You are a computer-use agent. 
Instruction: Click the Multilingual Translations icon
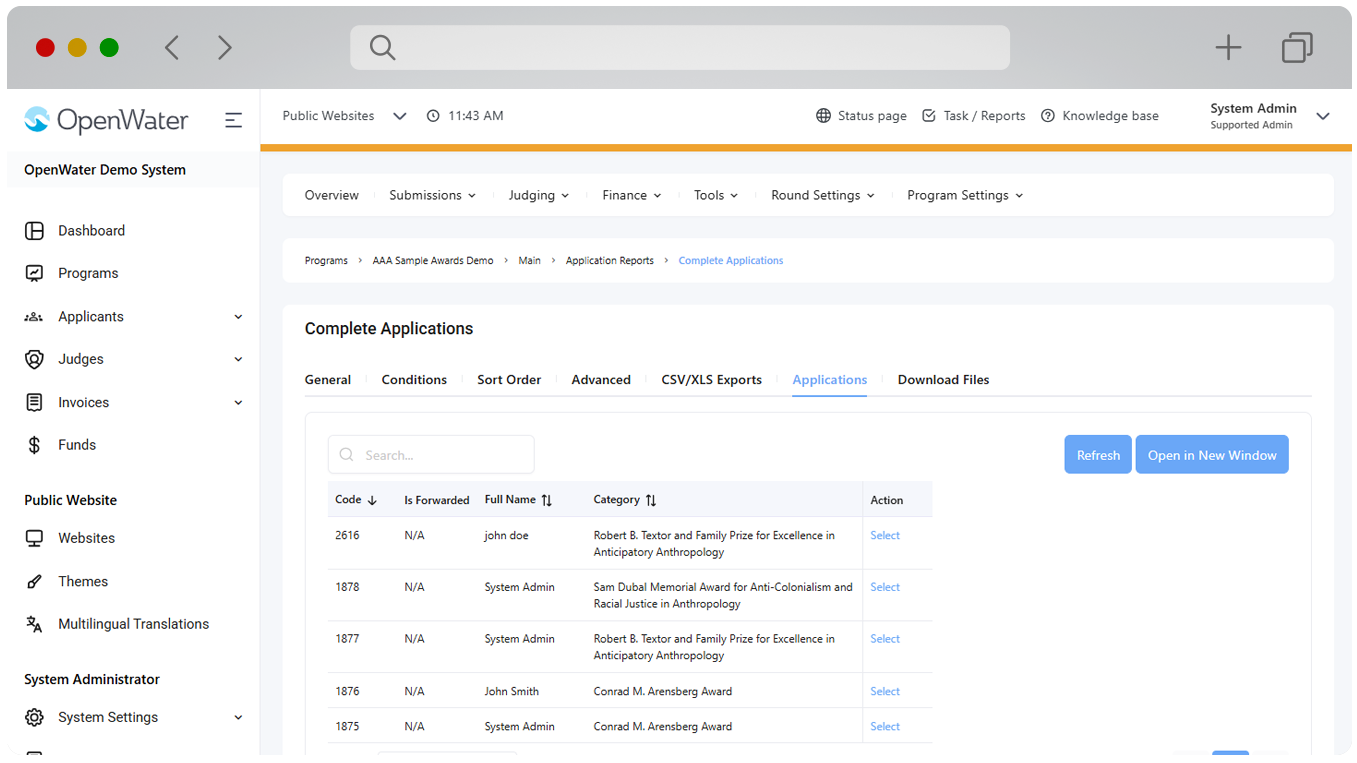pos(34,624)
